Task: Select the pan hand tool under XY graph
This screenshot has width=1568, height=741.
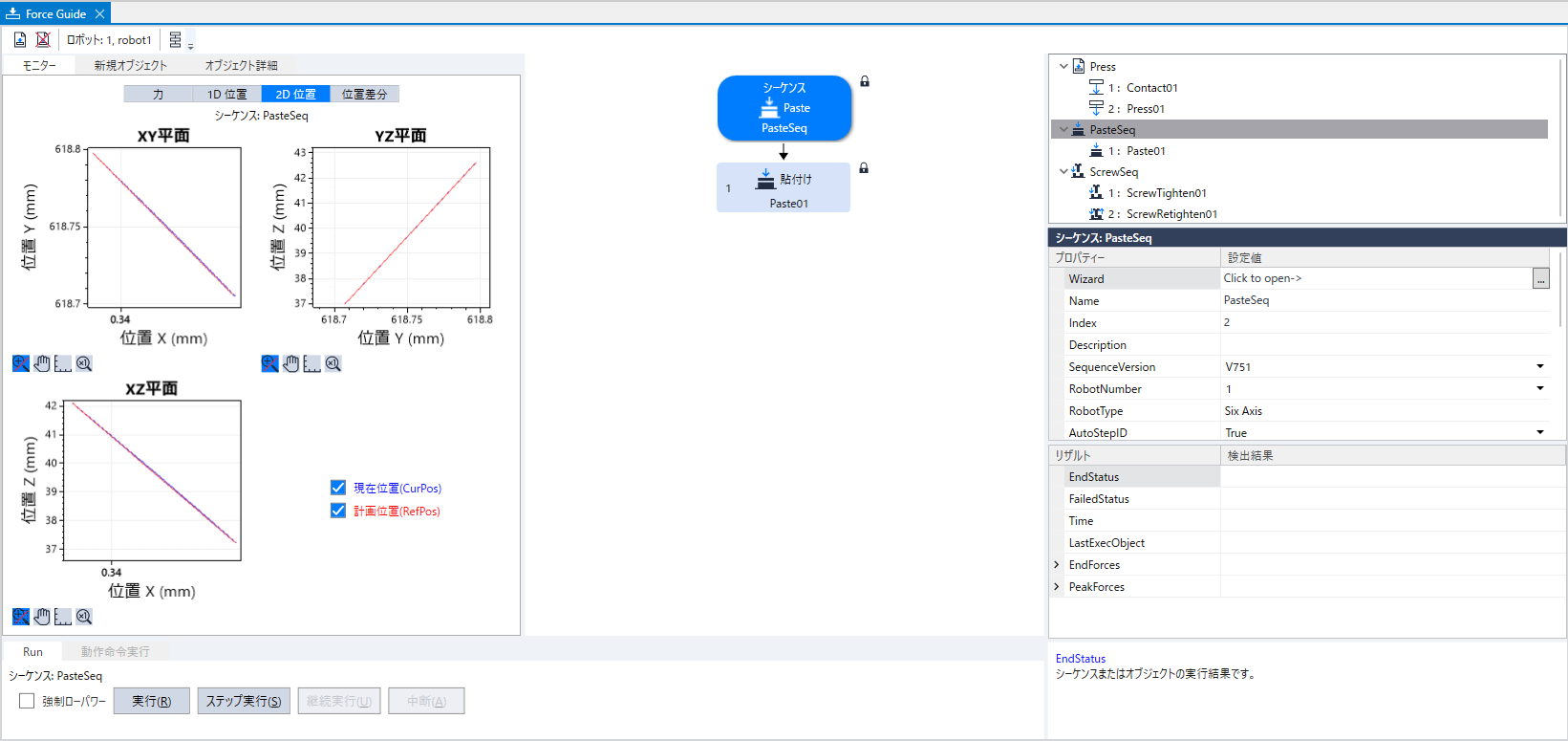Action: point(42,363)
